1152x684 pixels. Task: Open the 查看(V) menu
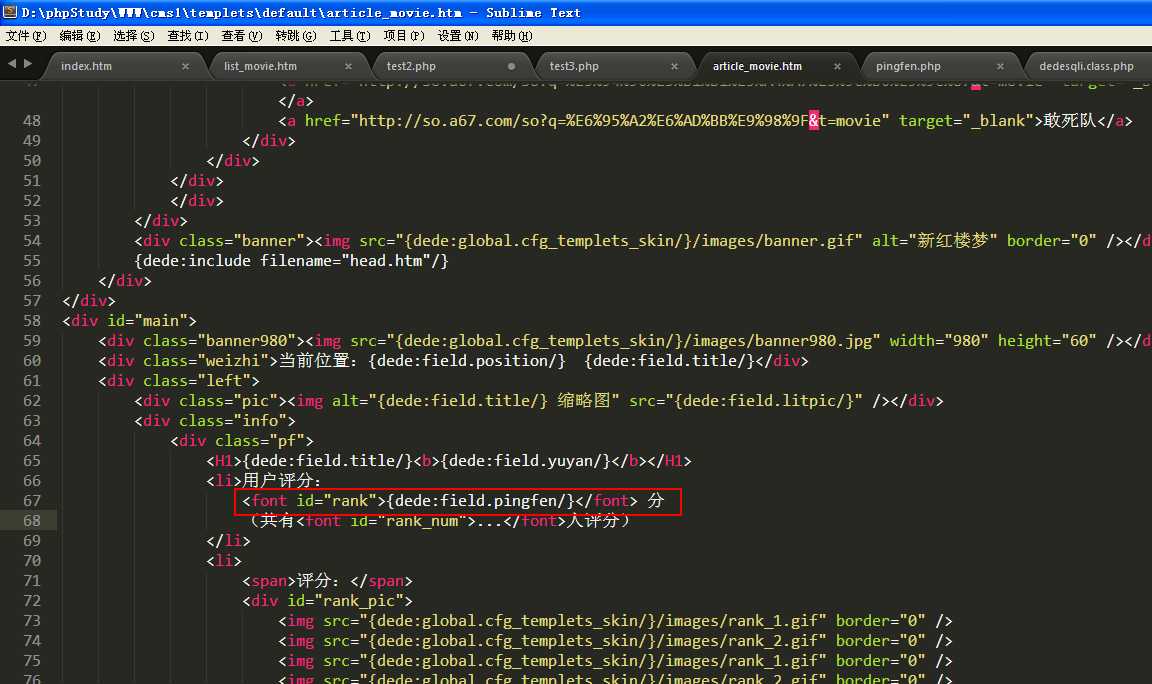[x=242, y=35]
